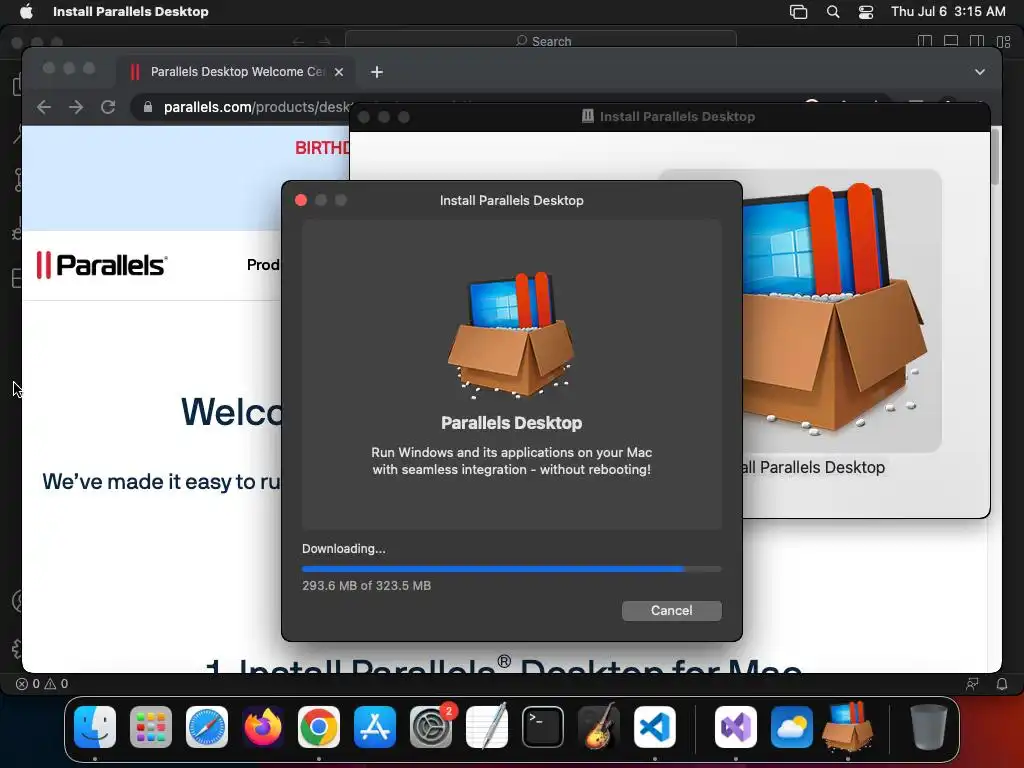Go forward in the Chrome browser
Screen dimensions: 1024x768
pyautogui.click(x=76, y=107)
